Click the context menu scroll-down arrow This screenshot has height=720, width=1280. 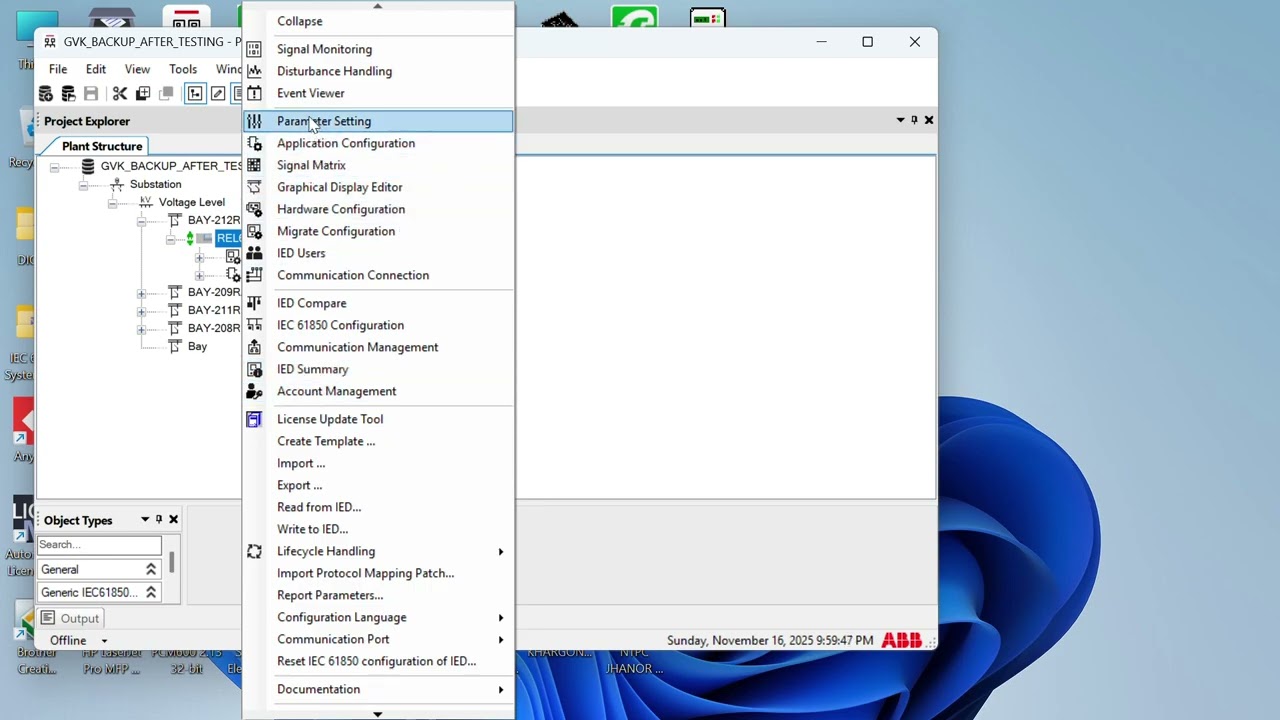point(378,714)
